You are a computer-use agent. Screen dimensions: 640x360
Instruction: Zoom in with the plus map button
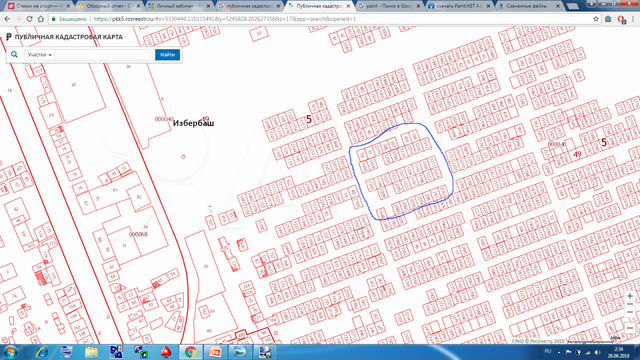[x=630, y=296]
